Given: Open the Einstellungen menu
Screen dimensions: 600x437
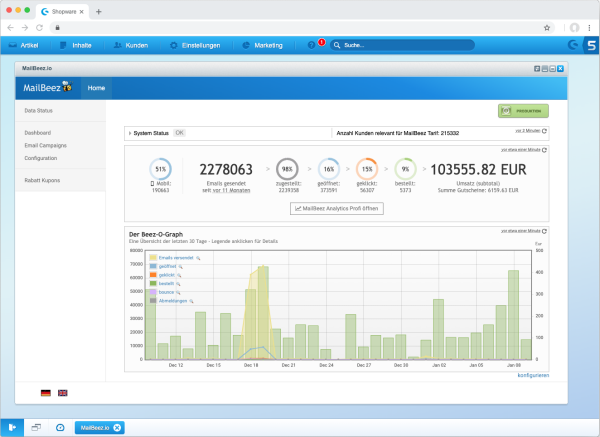Looking at the screenshot, I should coord(195,45).
